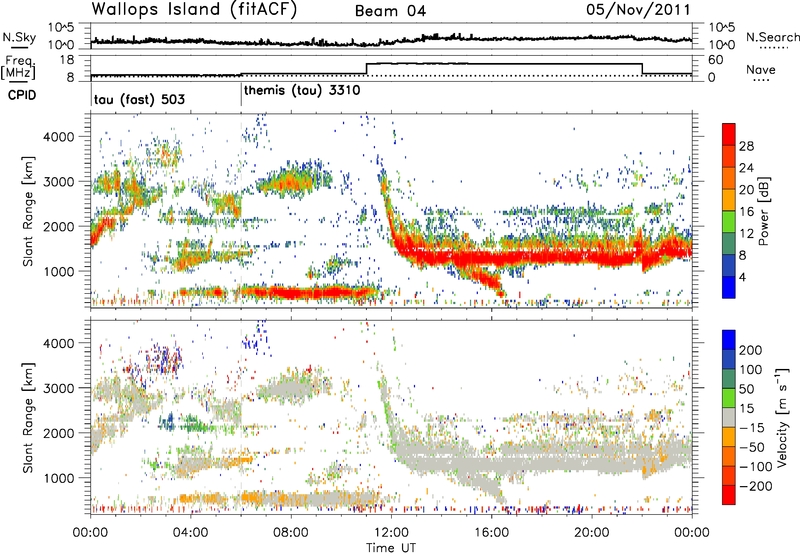The width and height of the screenshot is (800, 554).
Task: Click the -200 value on Velocity colorbar
Action: [x=755, y=486]
